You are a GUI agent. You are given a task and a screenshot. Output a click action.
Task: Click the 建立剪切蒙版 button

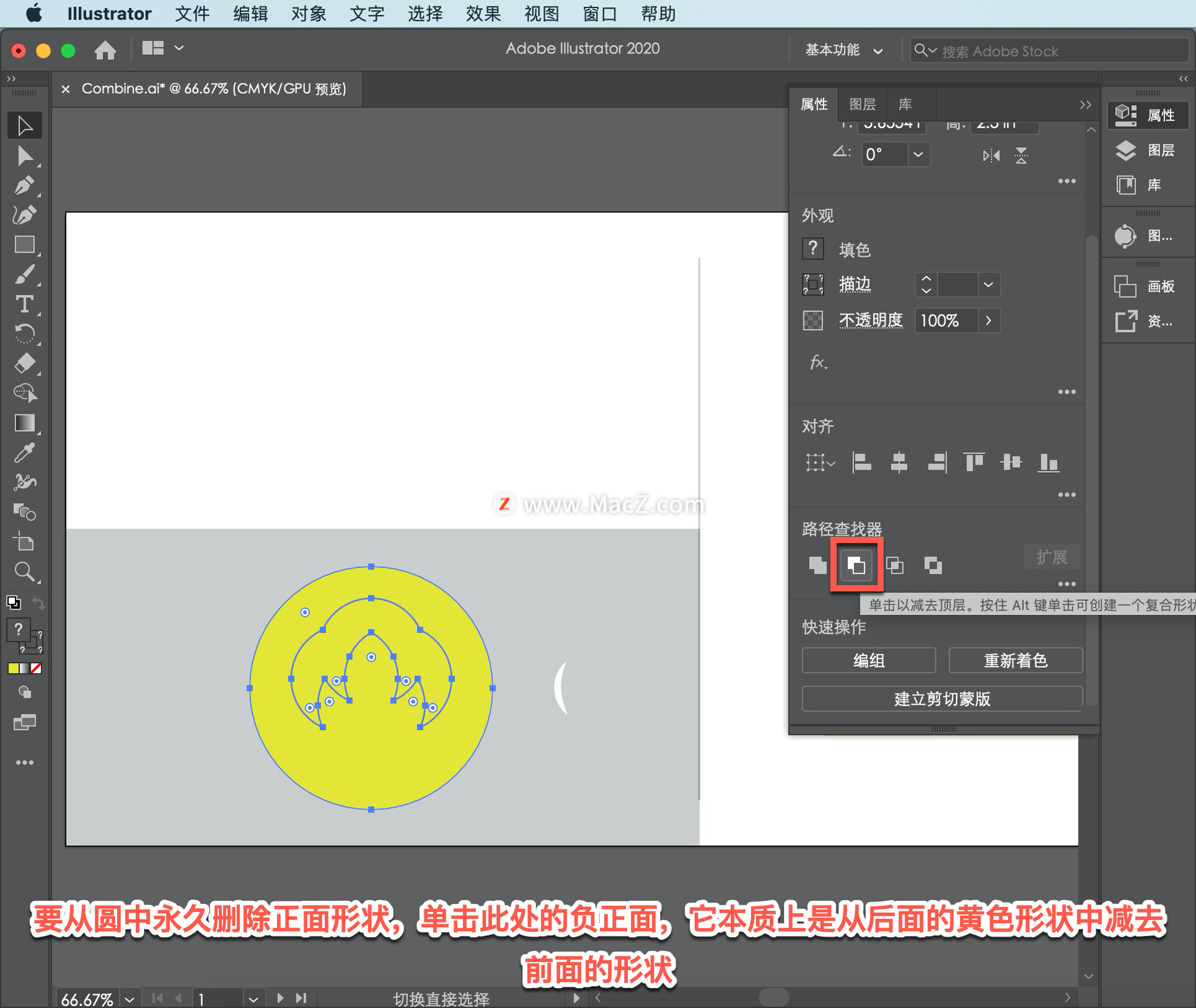942,699
